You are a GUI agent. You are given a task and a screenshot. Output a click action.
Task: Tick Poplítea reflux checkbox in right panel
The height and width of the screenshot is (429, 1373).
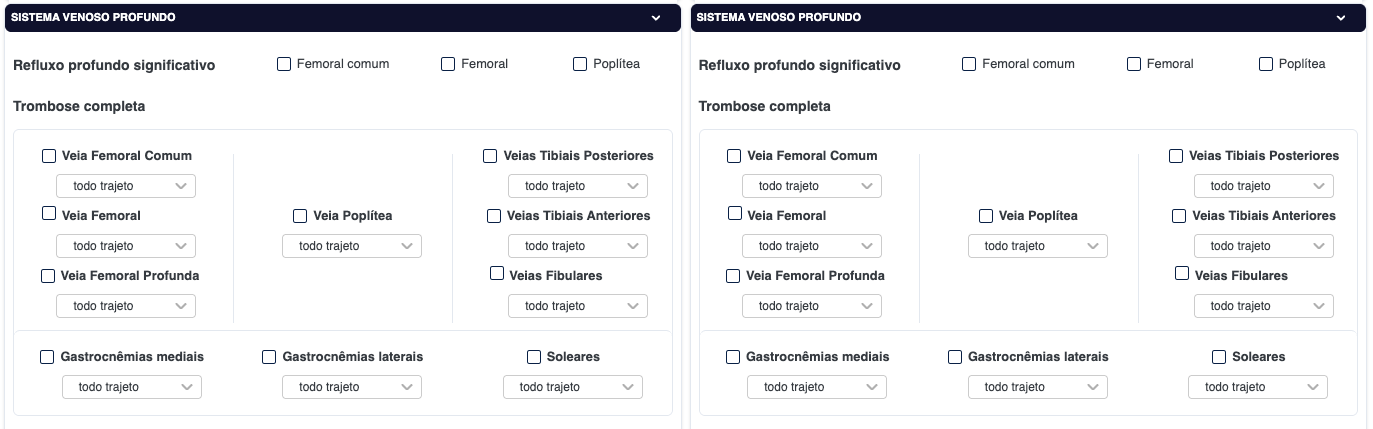(1266, 64)
